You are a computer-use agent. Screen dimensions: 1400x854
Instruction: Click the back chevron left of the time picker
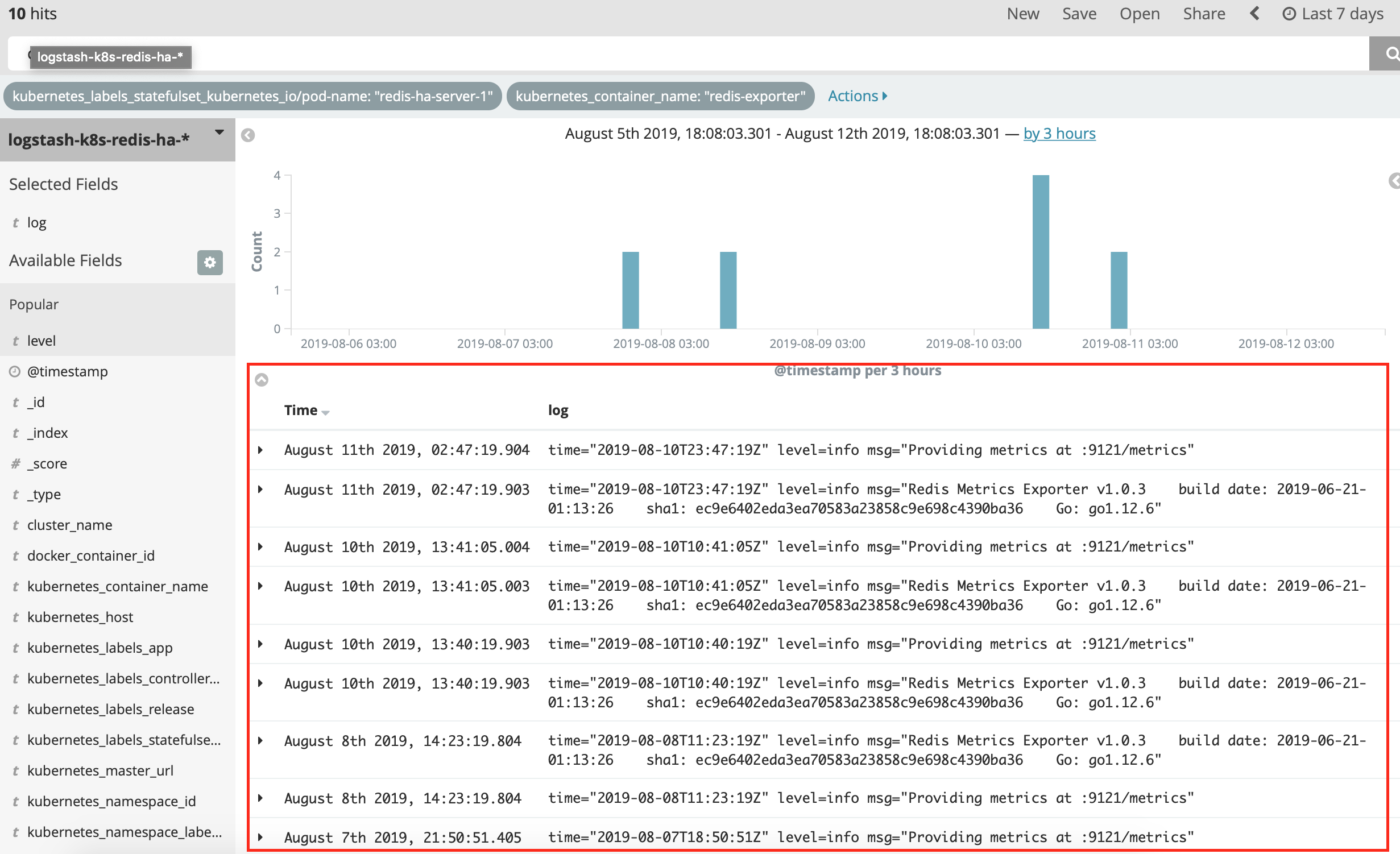click(x=1255, y=13)
